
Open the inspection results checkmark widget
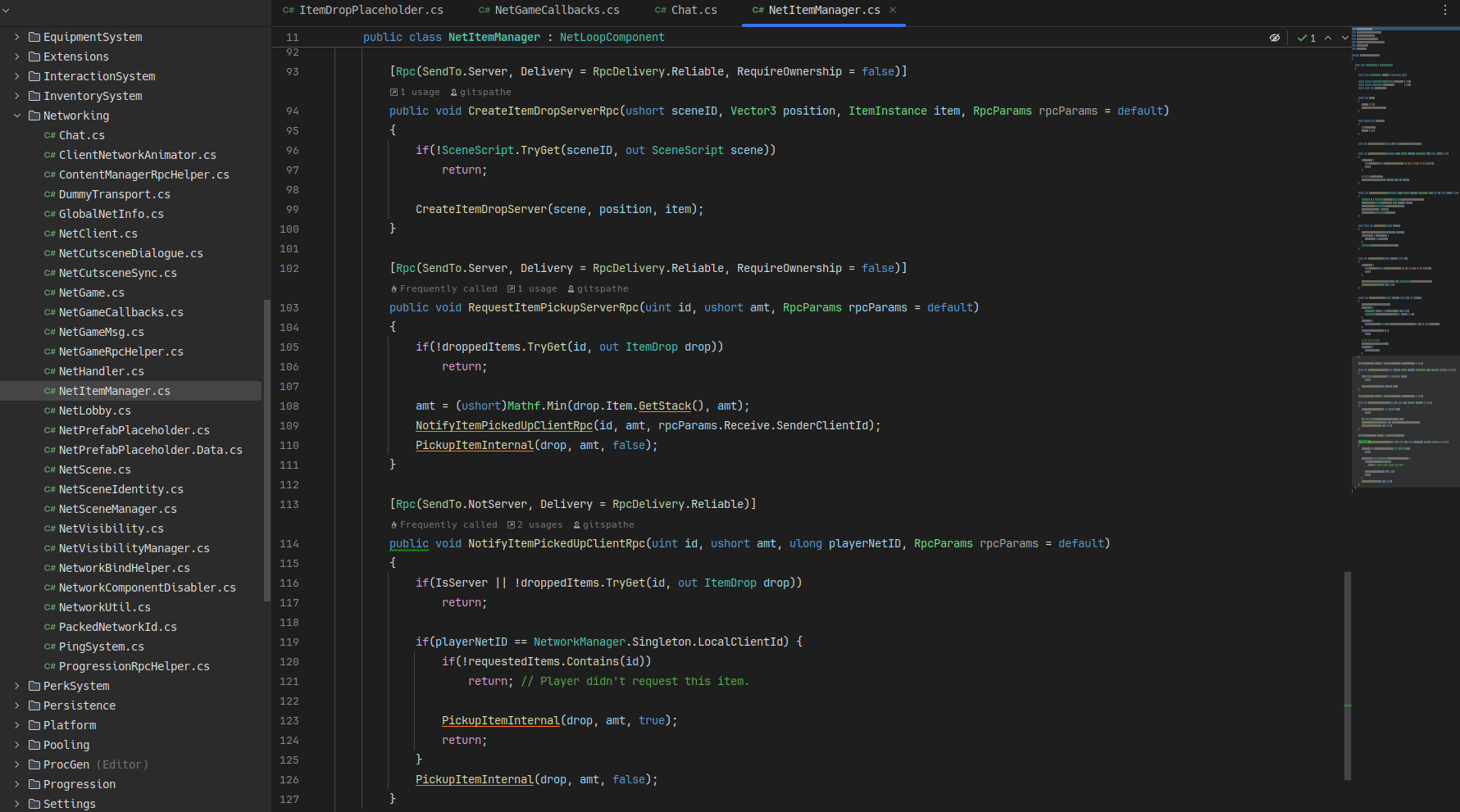[x=1307, y=38]
